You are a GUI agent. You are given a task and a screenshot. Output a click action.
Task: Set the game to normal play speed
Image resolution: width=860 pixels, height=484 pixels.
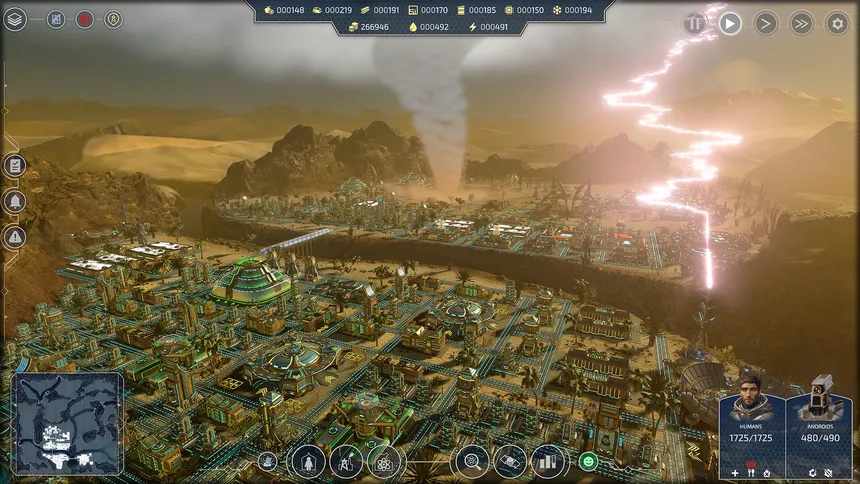[x=730, y=24]
